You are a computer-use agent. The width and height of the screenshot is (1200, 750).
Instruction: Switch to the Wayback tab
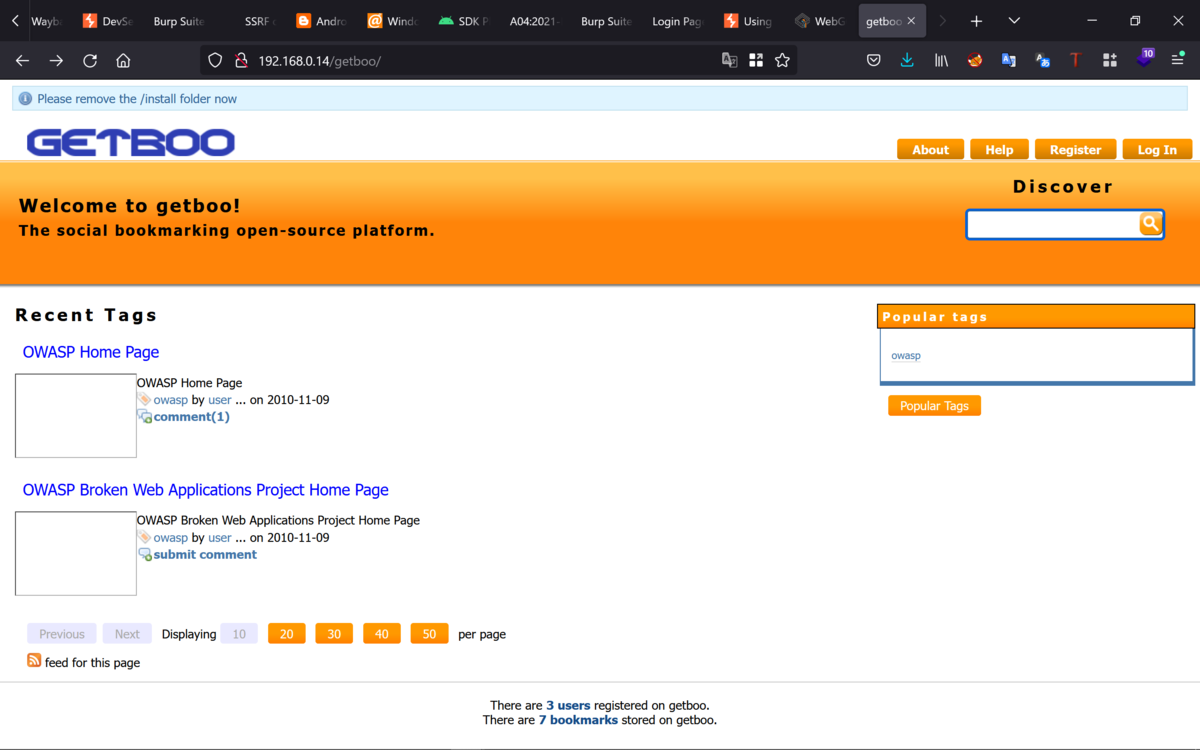point(46,21)
